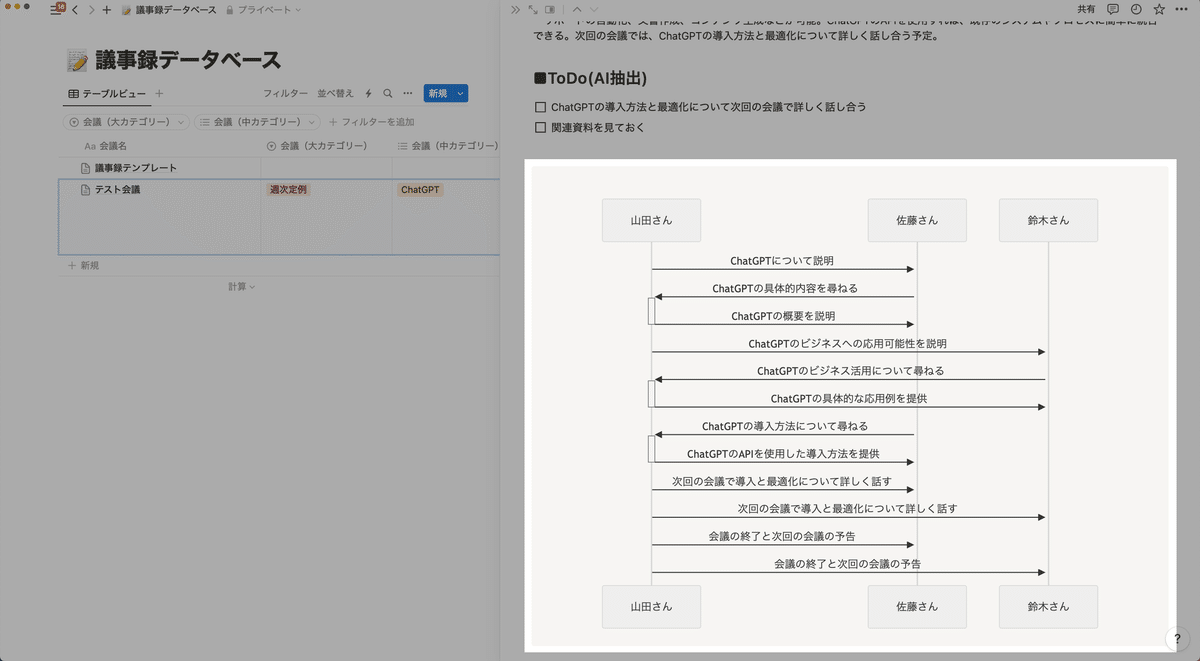Screen dimensions: 1200x661
Task: Click the ChatGPTの具体的な応用例を提供 label
Action: click(x=849, y=399)
